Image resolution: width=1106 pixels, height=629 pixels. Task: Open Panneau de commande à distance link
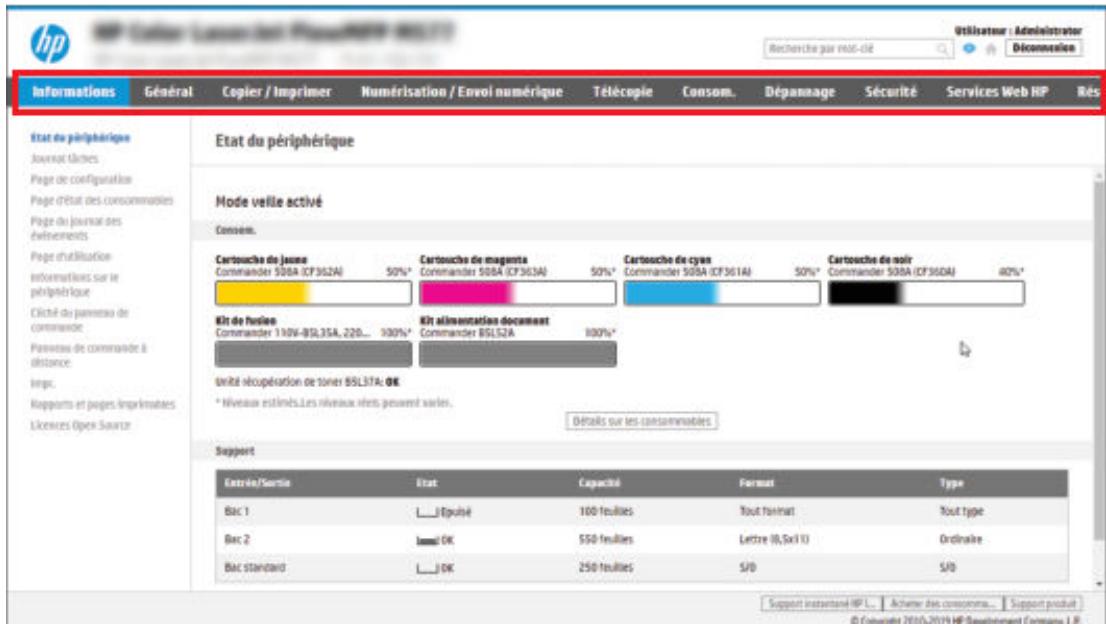point(88,355)
